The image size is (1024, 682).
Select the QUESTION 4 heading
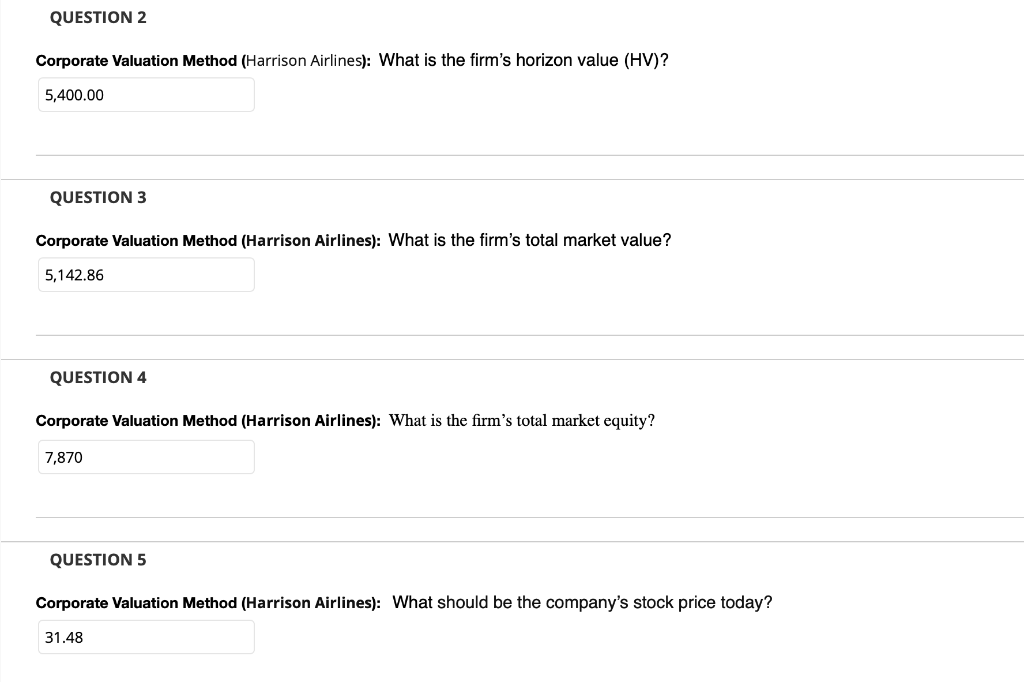[x=97, y=377]
